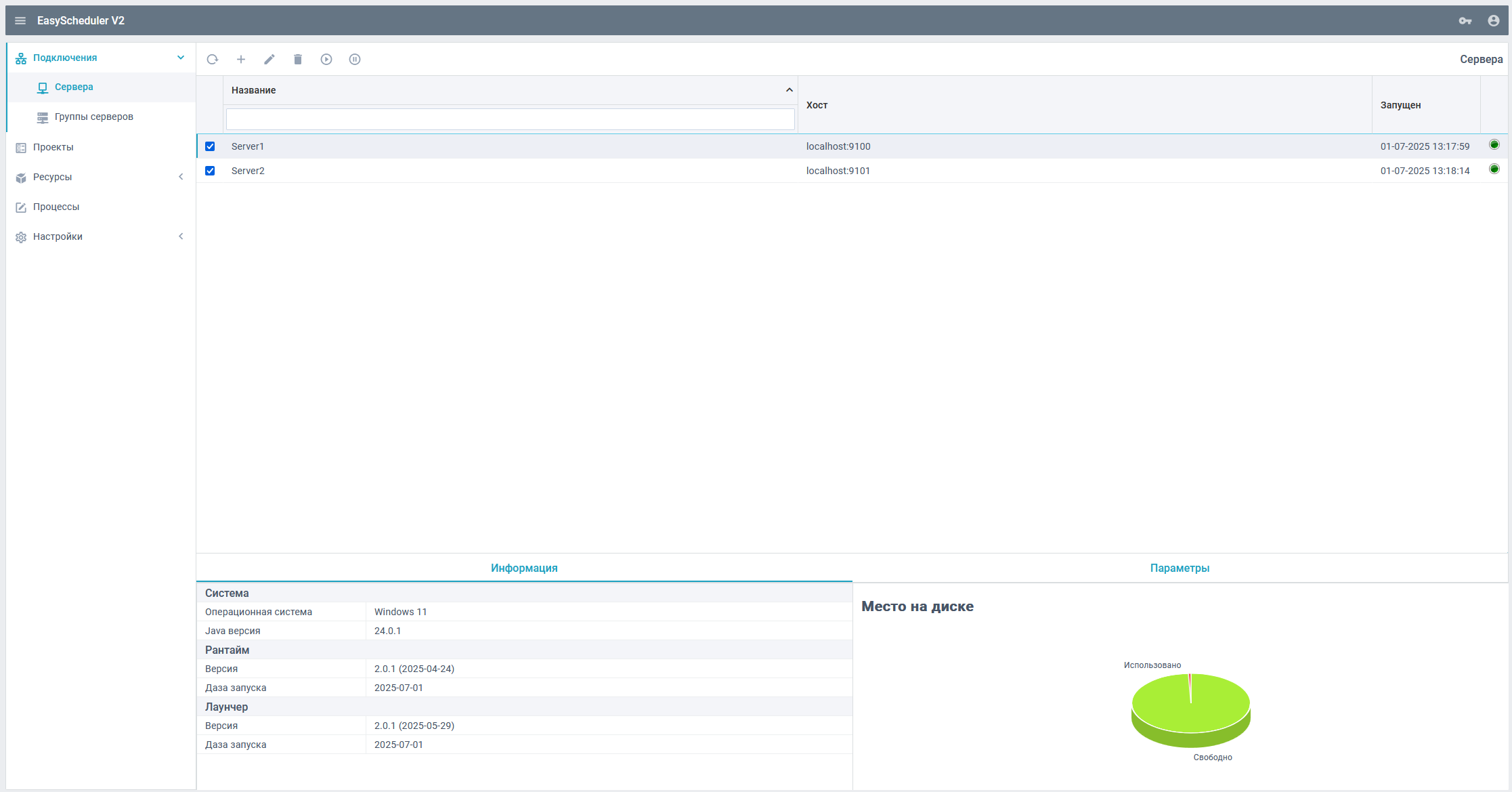Viewport: 1512px width, 792px height.
Task: Uncheck the Server2 checkbox
Action: [x=210, y=171]
